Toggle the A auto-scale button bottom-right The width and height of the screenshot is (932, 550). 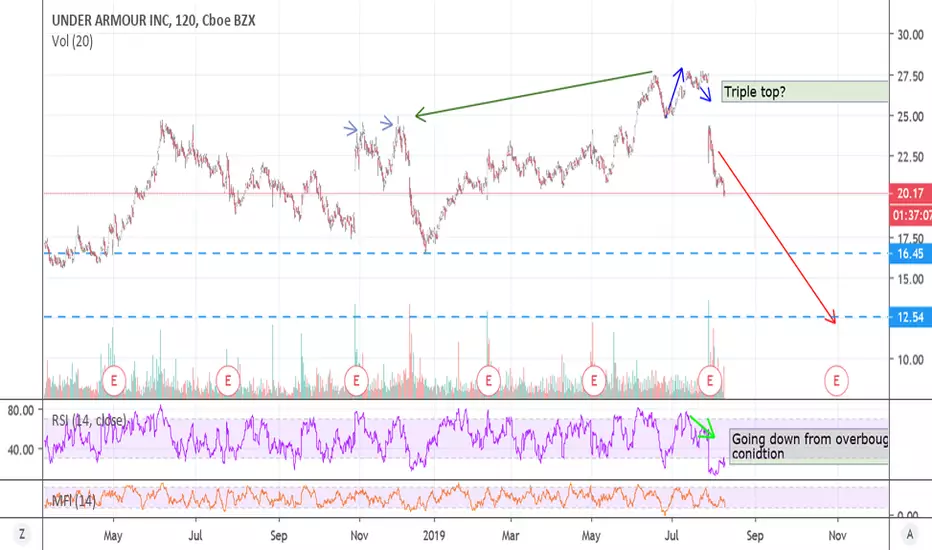(x=909, y=535)
